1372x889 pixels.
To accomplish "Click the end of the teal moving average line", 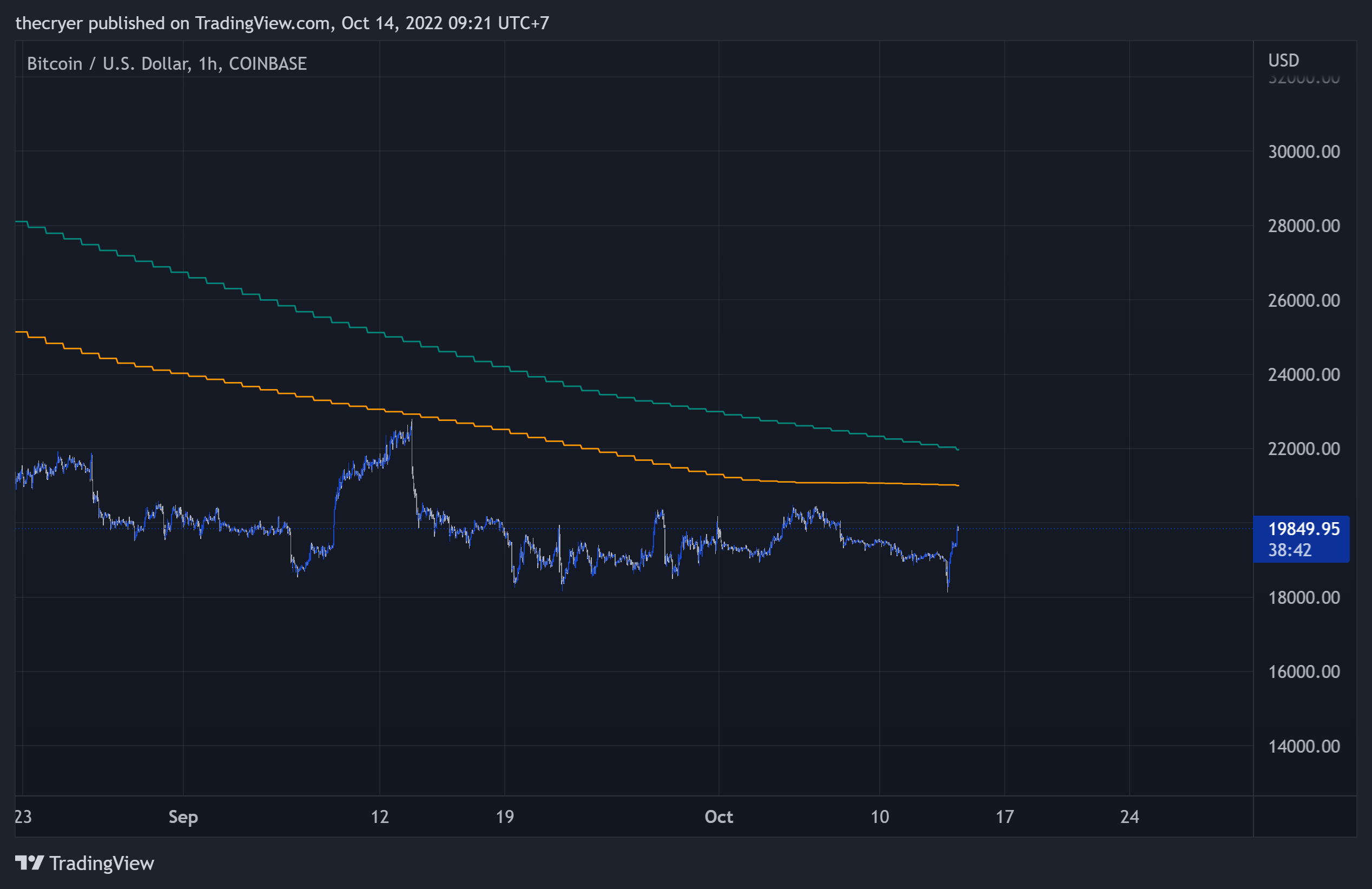I will tap(958, 449).
